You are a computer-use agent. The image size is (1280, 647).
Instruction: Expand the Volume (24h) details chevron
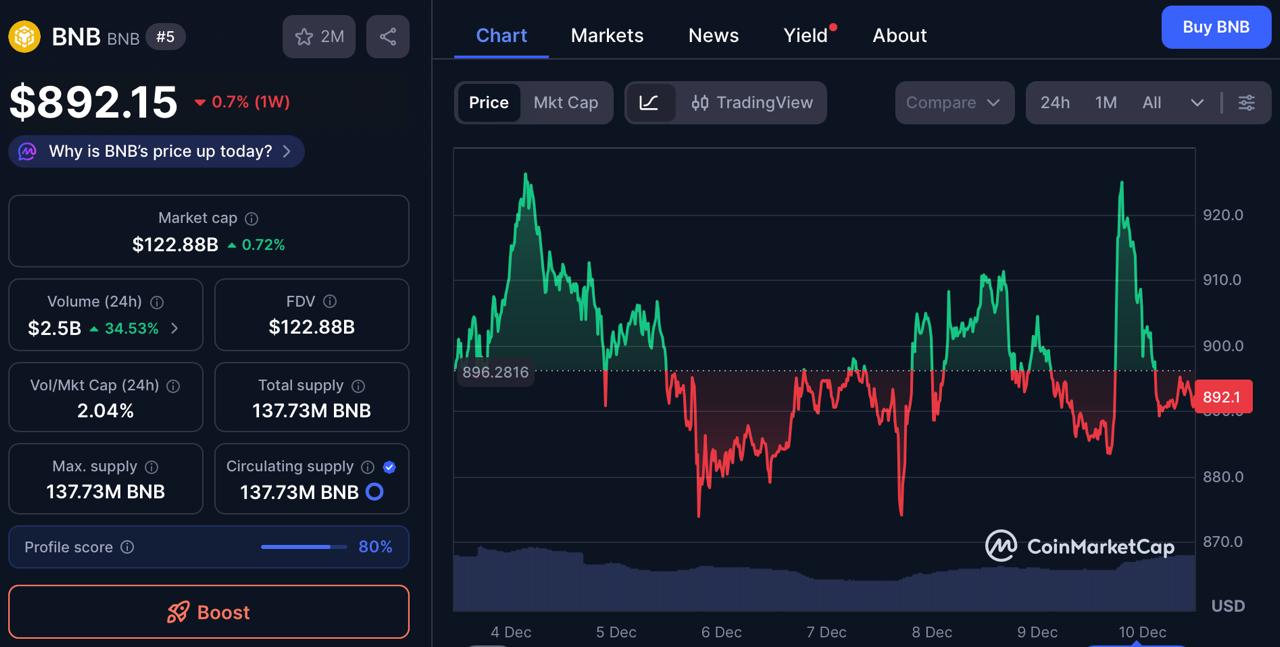click(x=175, y=327)
